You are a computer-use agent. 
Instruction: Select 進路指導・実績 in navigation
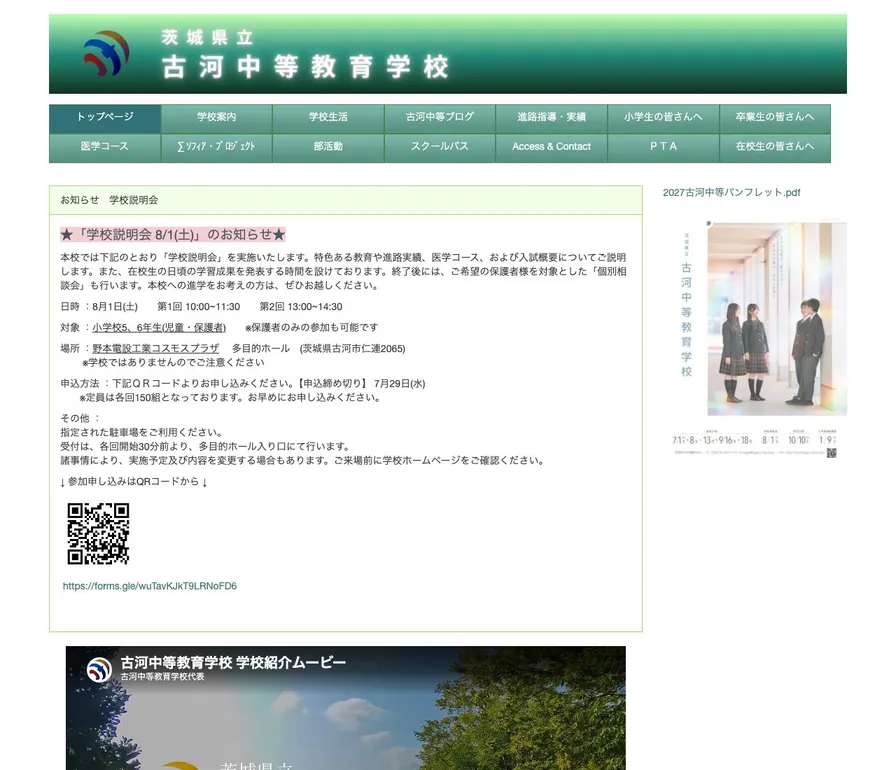551,117
